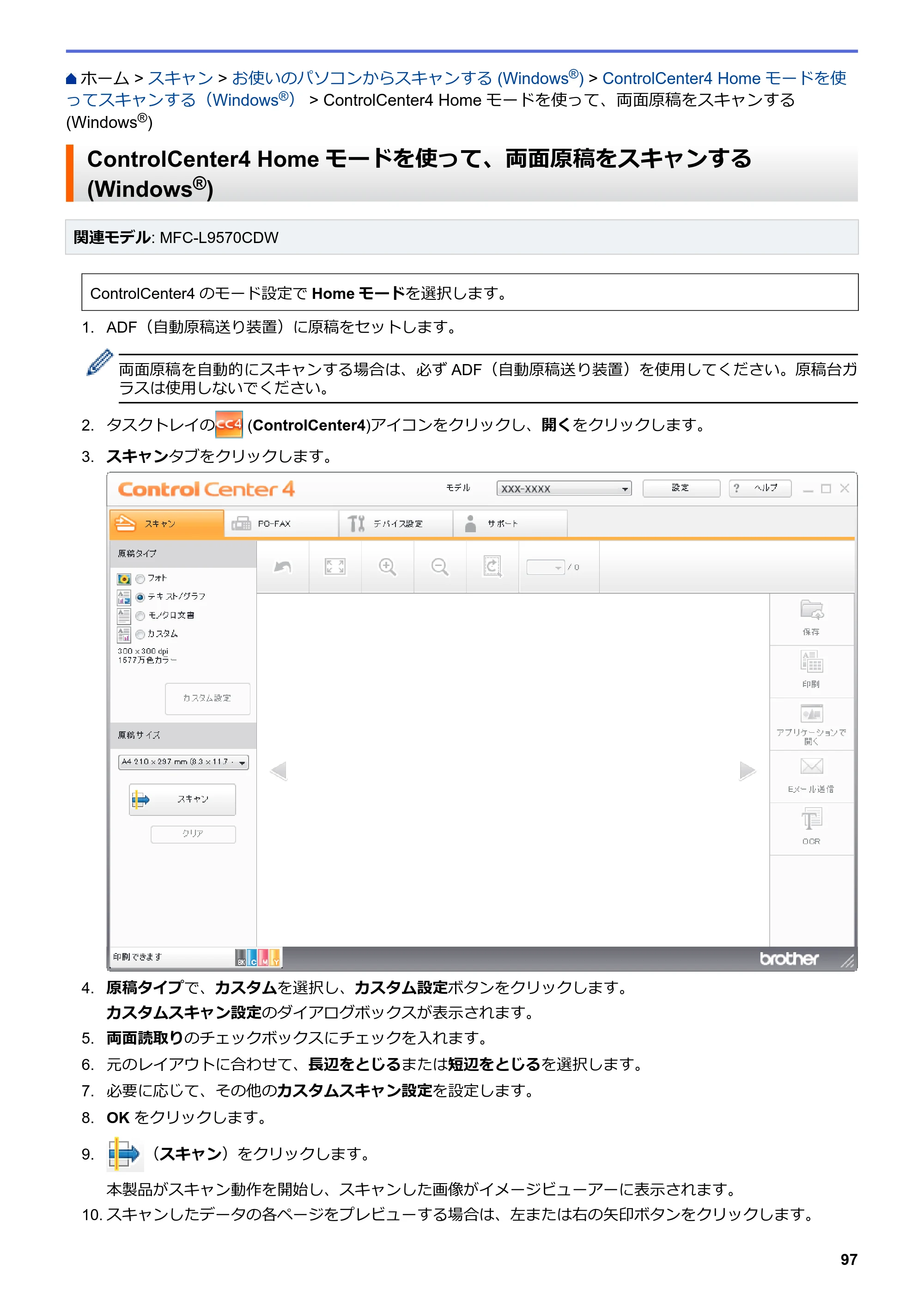This screenshot has height=1307, width=924.
Task: Click the カスタム設定 button
Action: click(207, 698)
